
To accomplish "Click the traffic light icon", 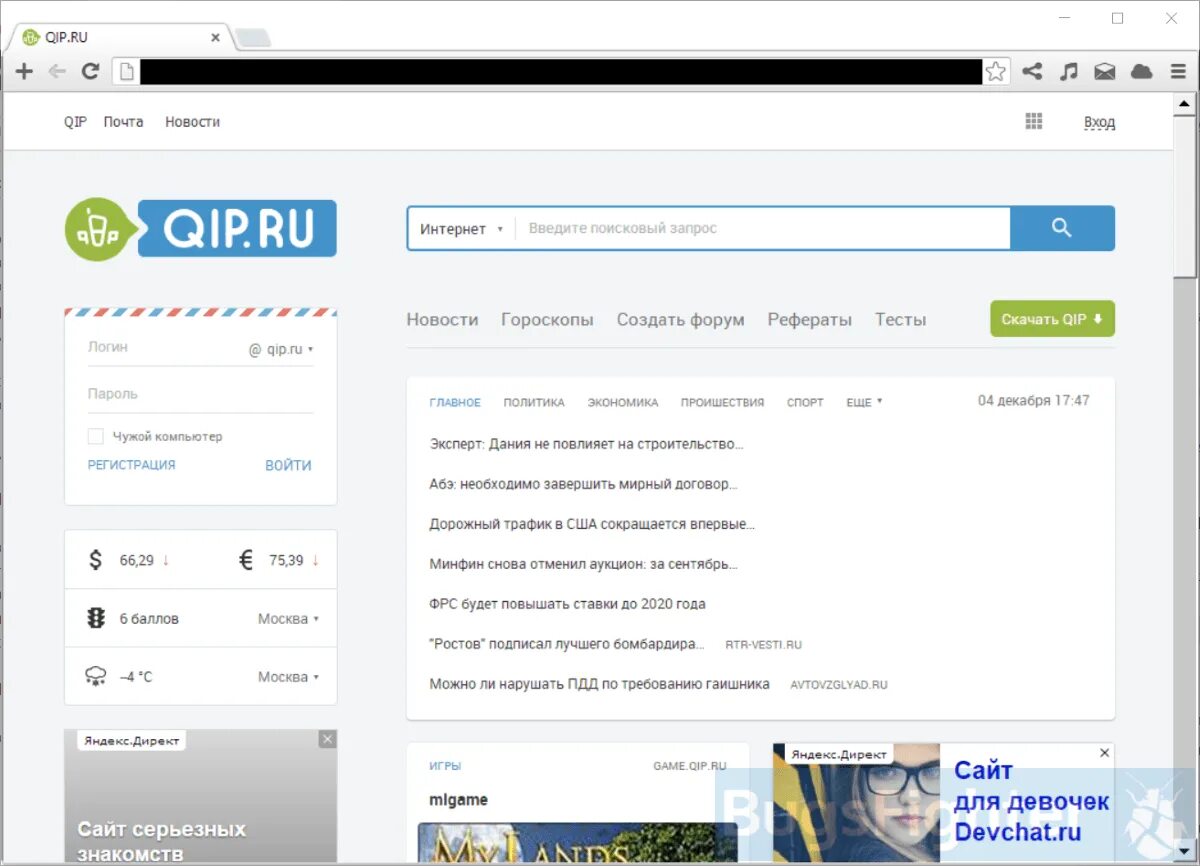I will 96,618.
